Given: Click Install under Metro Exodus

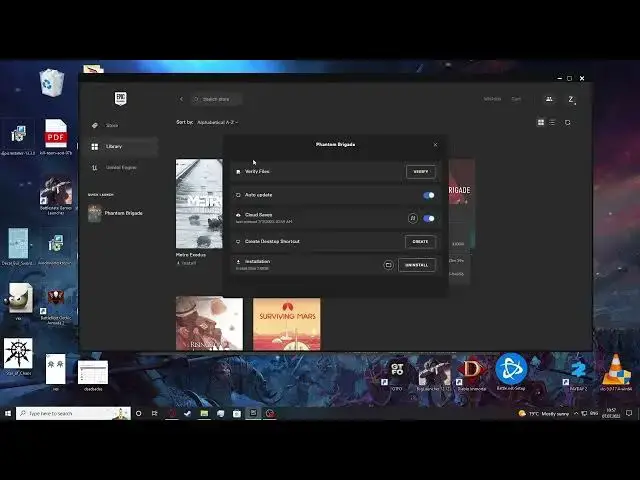Looking at the screenshot, I should point(186,263).
